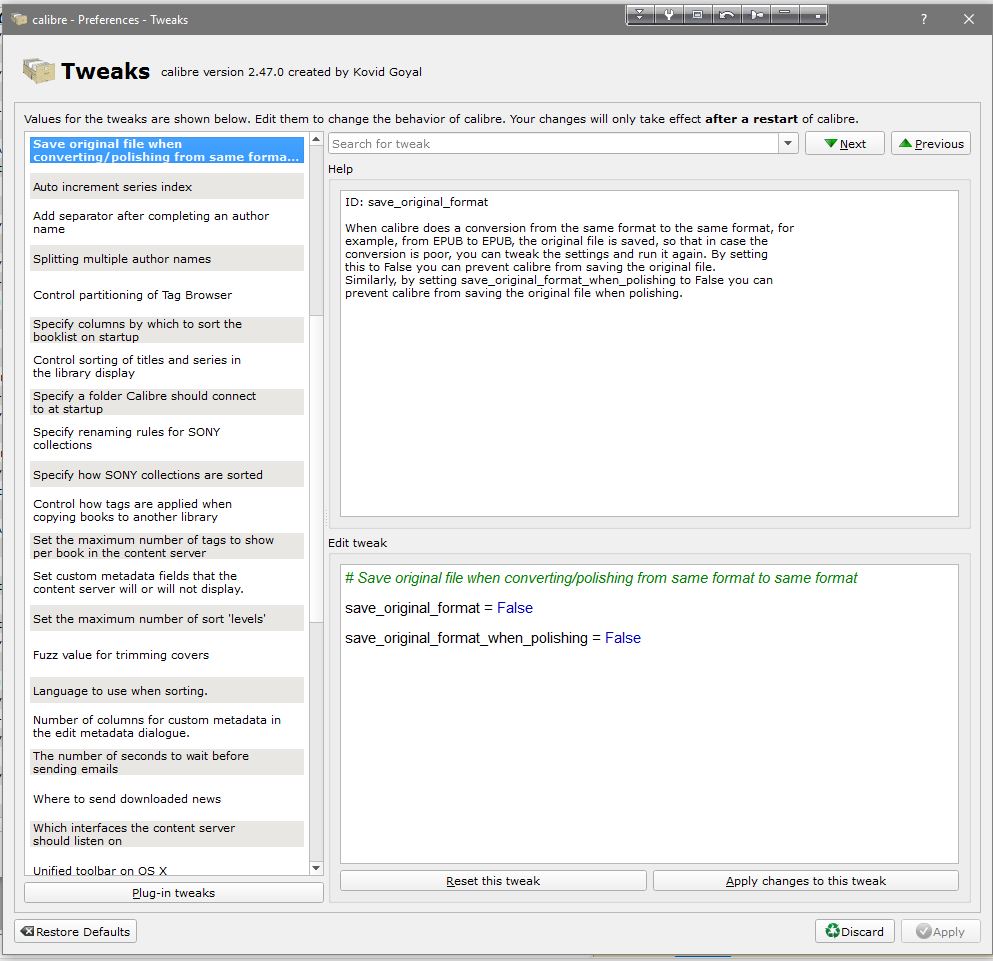Click the horizontal bar icon in title bar

click(x=785, y=14)
